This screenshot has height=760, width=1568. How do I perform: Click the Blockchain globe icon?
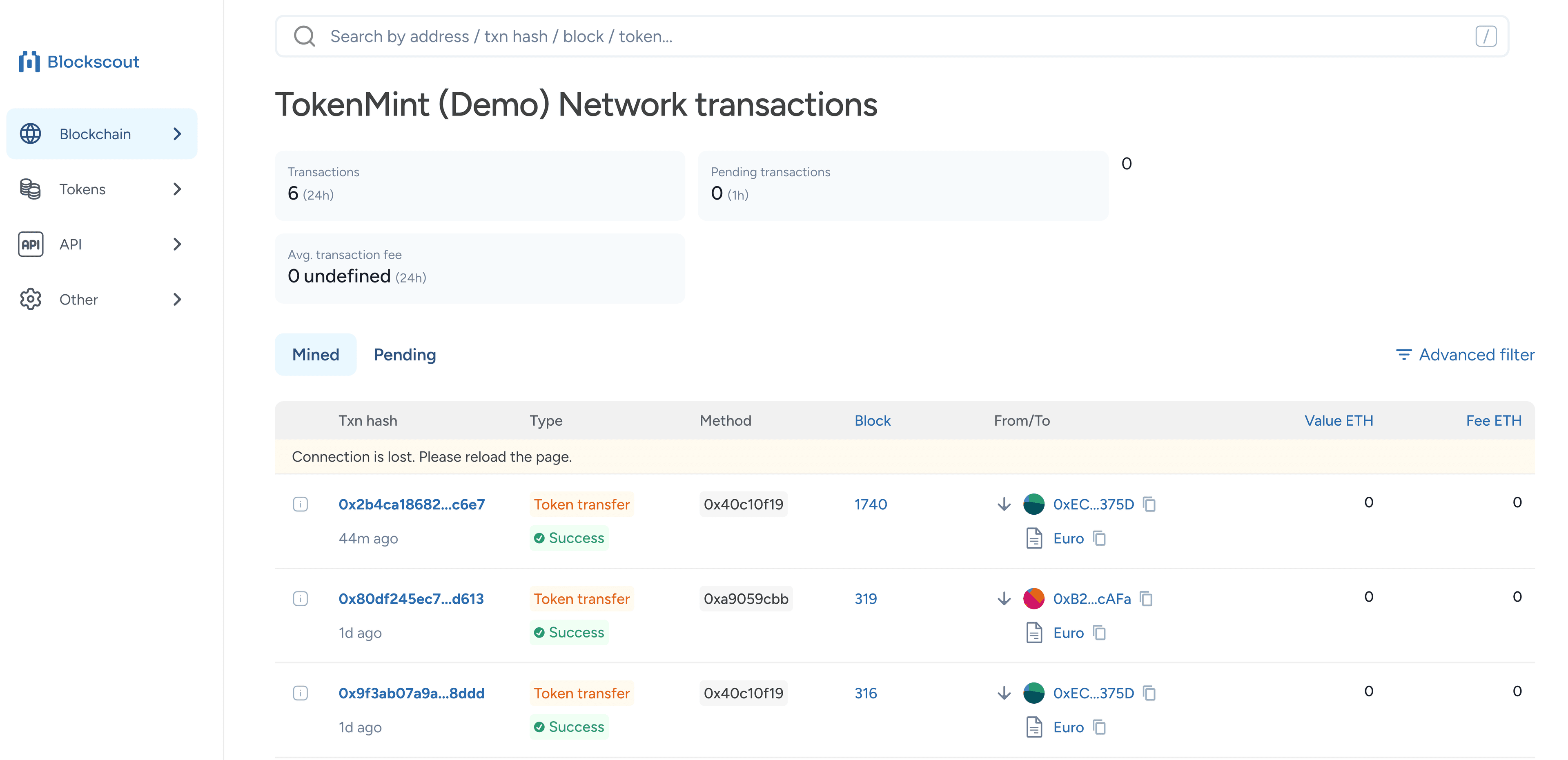(31, 134)
